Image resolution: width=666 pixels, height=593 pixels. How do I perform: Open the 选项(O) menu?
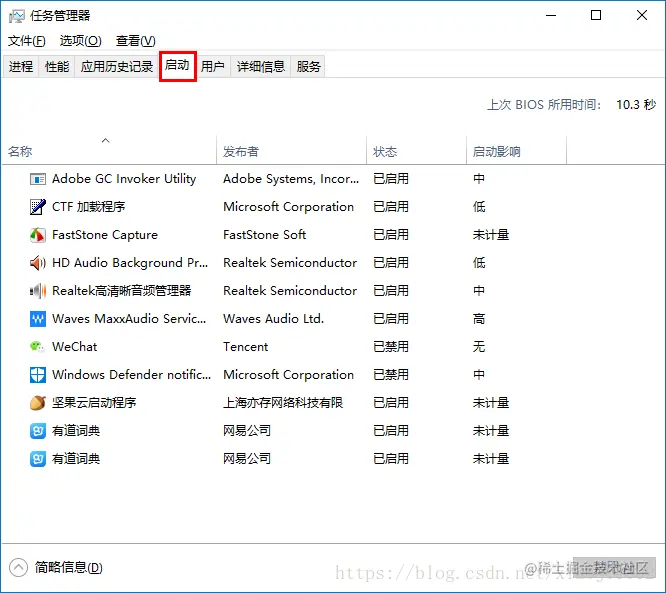80,41
